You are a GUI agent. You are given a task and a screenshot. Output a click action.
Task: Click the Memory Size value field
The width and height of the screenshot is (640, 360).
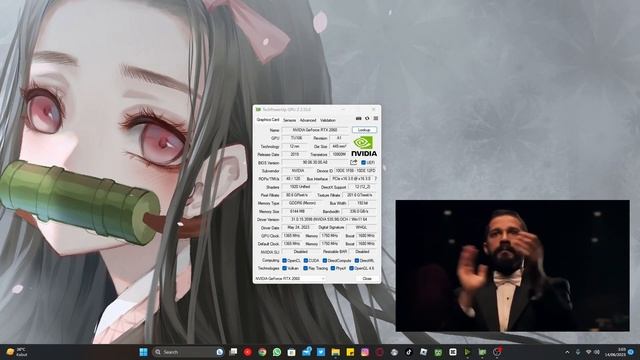click(x=298, y=211)
